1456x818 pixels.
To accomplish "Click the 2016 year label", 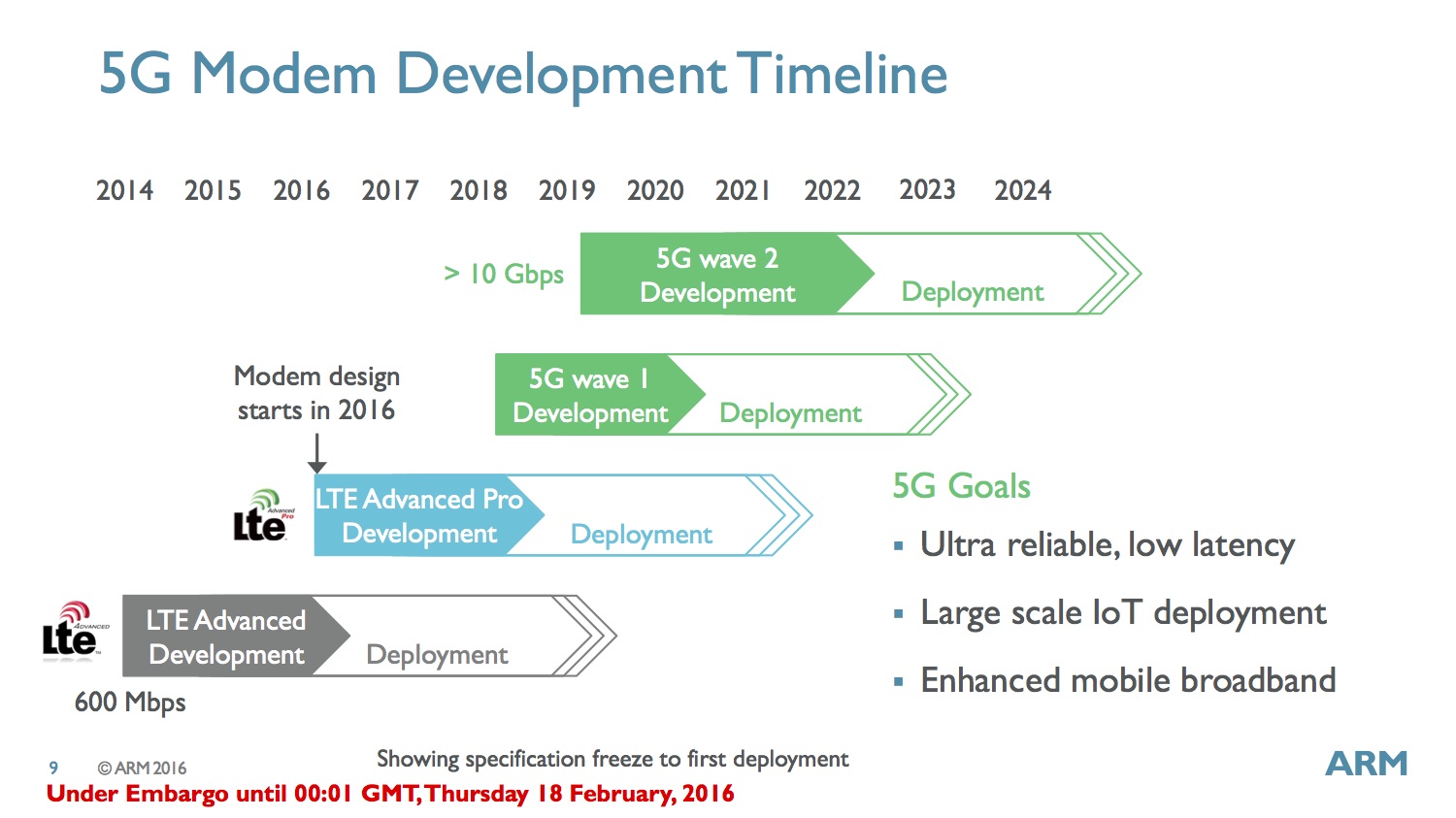I will pos(301,190).
